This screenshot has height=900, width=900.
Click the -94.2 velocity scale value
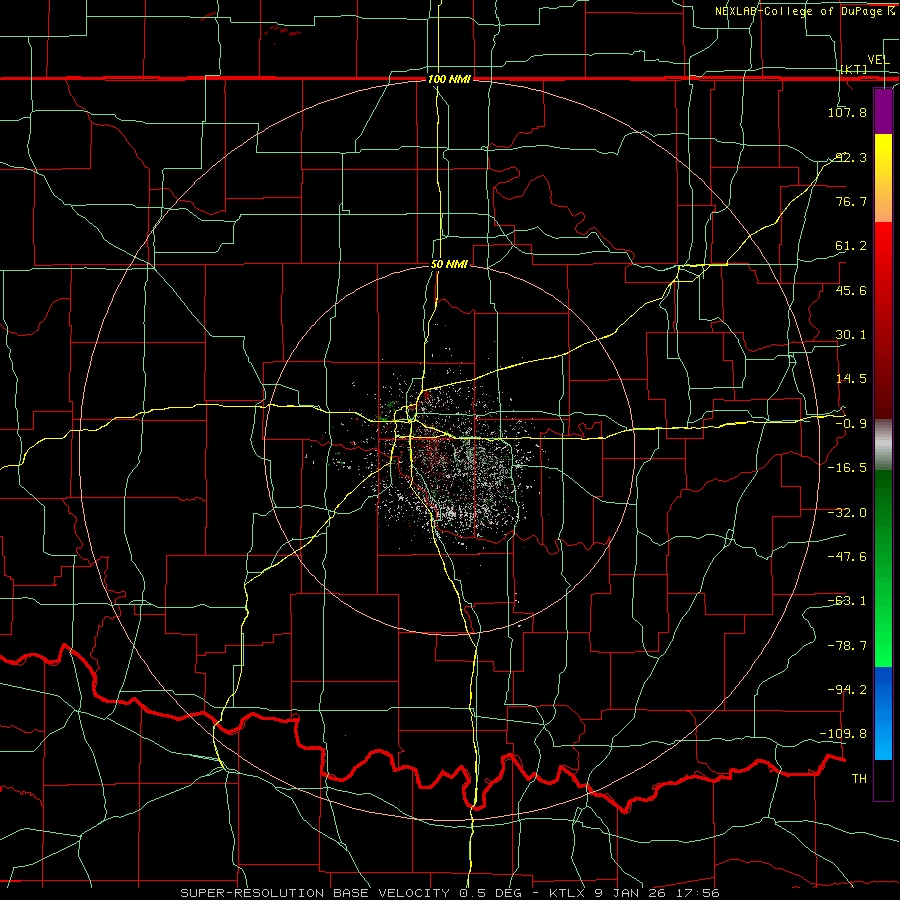click(847, 690)
